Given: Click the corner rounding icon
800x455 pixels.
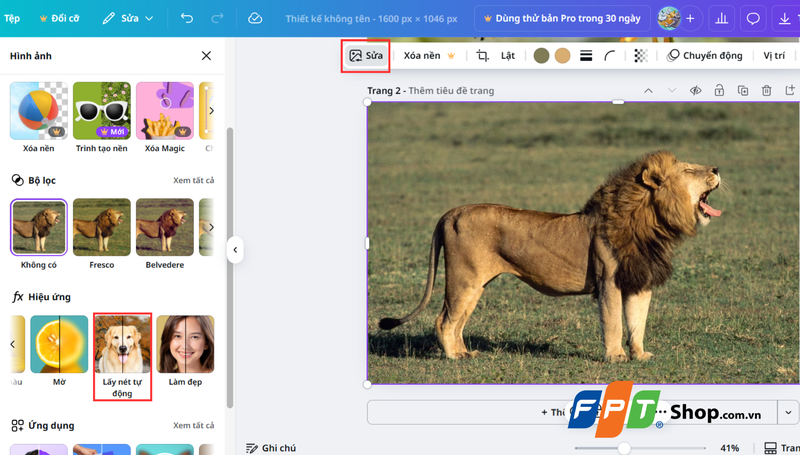Looking at the screenshot, I should pyautogui.click(x=610, y=56).
